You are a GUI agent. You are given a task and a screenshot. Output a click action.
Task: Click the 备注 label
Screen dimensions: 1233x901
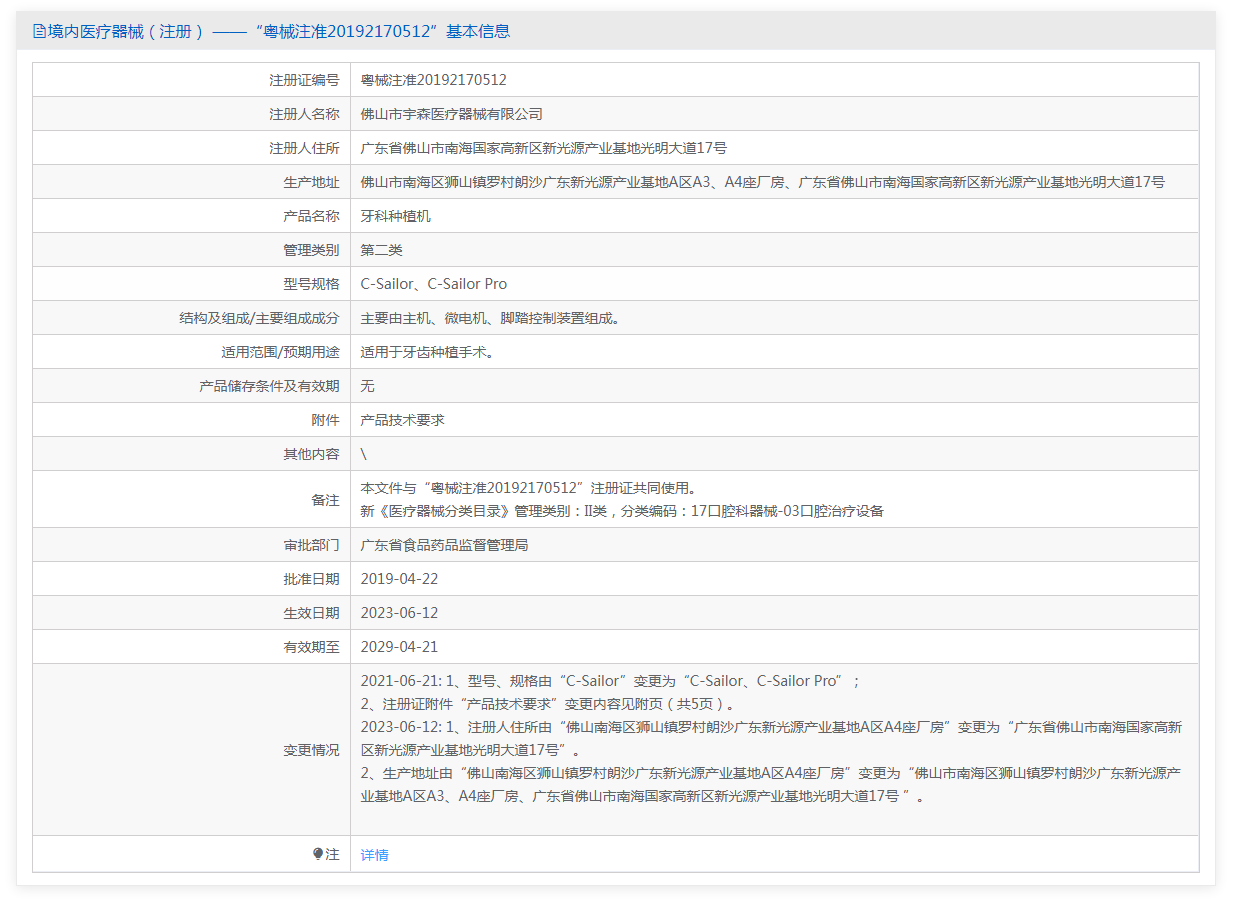(325, 499)
